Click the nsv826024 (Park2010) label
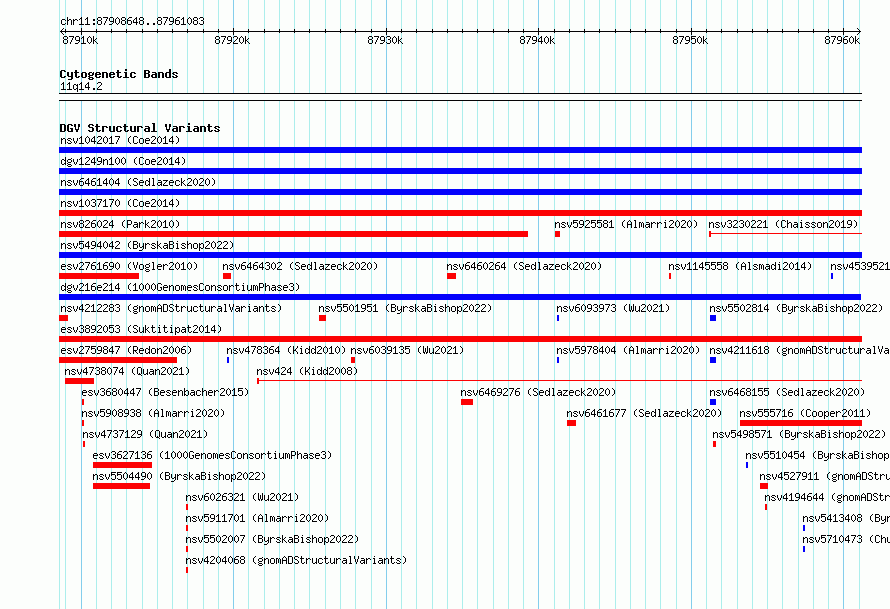This screenshot has height=609, width=890. tap(120, 224)
